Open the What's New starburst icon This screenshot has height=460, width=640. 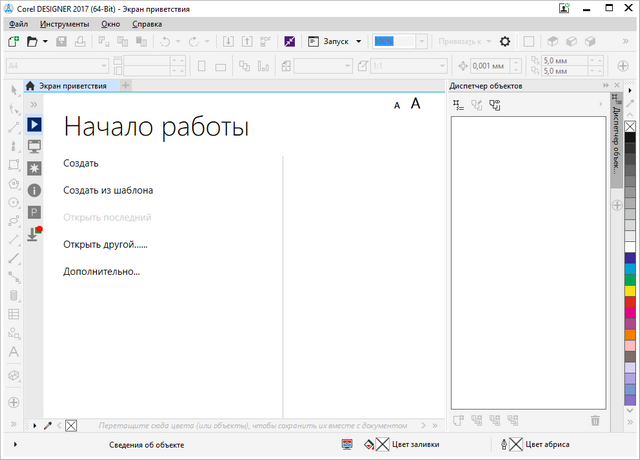34,167
